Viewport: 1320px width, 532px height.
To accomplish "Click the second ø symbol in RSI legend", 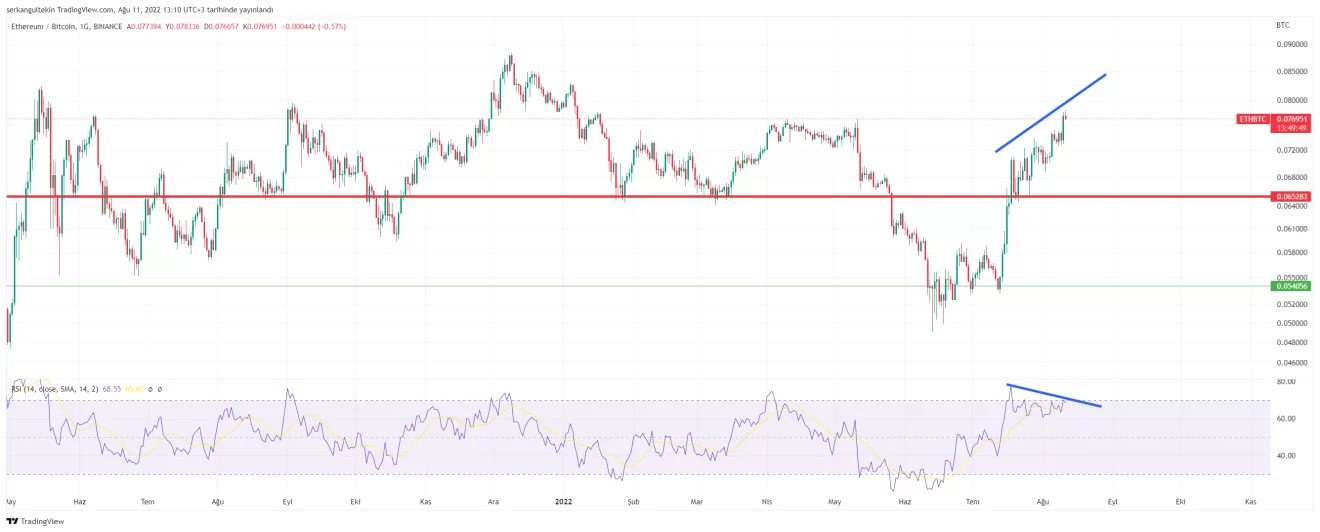I will (x=160, y=388).
